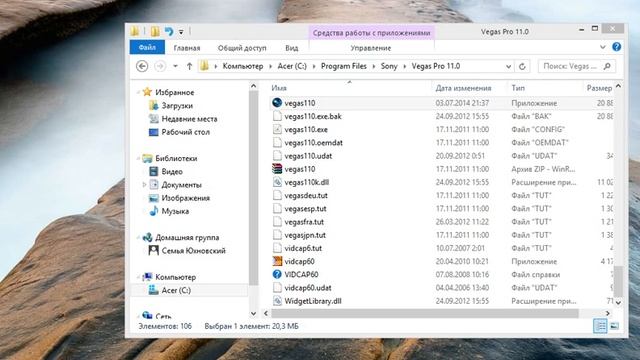
Task: Select Компьютер in the navigation pane
Action: [x=175, y=277]
